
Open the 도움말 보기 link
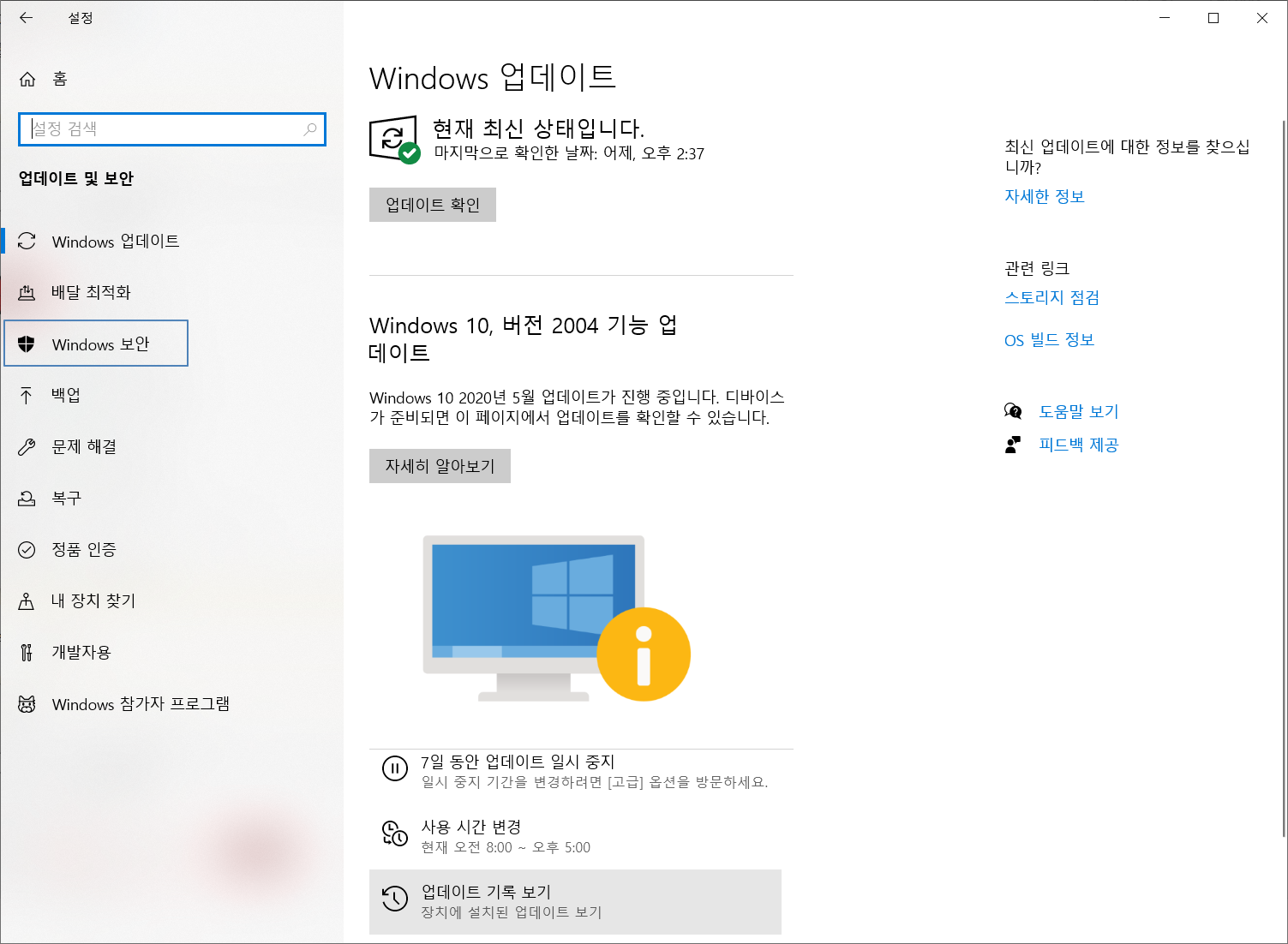tap(1079, 411)
